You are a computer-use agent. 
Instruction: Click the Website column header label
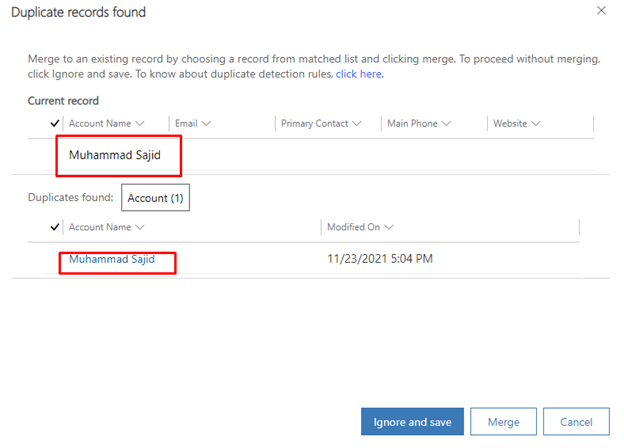click(x=509, y=124)
